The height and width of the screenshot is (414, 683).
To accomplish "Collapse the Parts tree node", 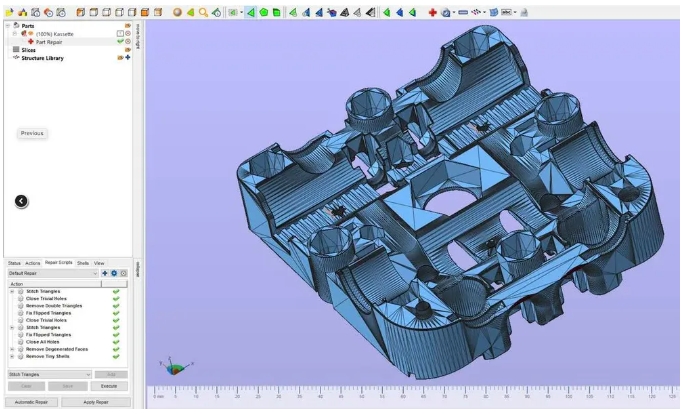I will [7, 26].
